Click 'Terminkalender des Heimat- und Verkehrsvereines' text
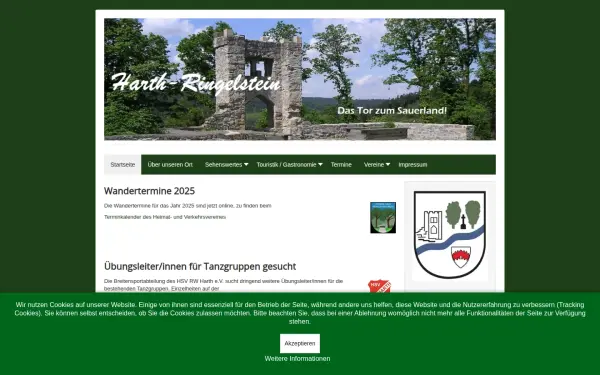 (x=165, y=217)
